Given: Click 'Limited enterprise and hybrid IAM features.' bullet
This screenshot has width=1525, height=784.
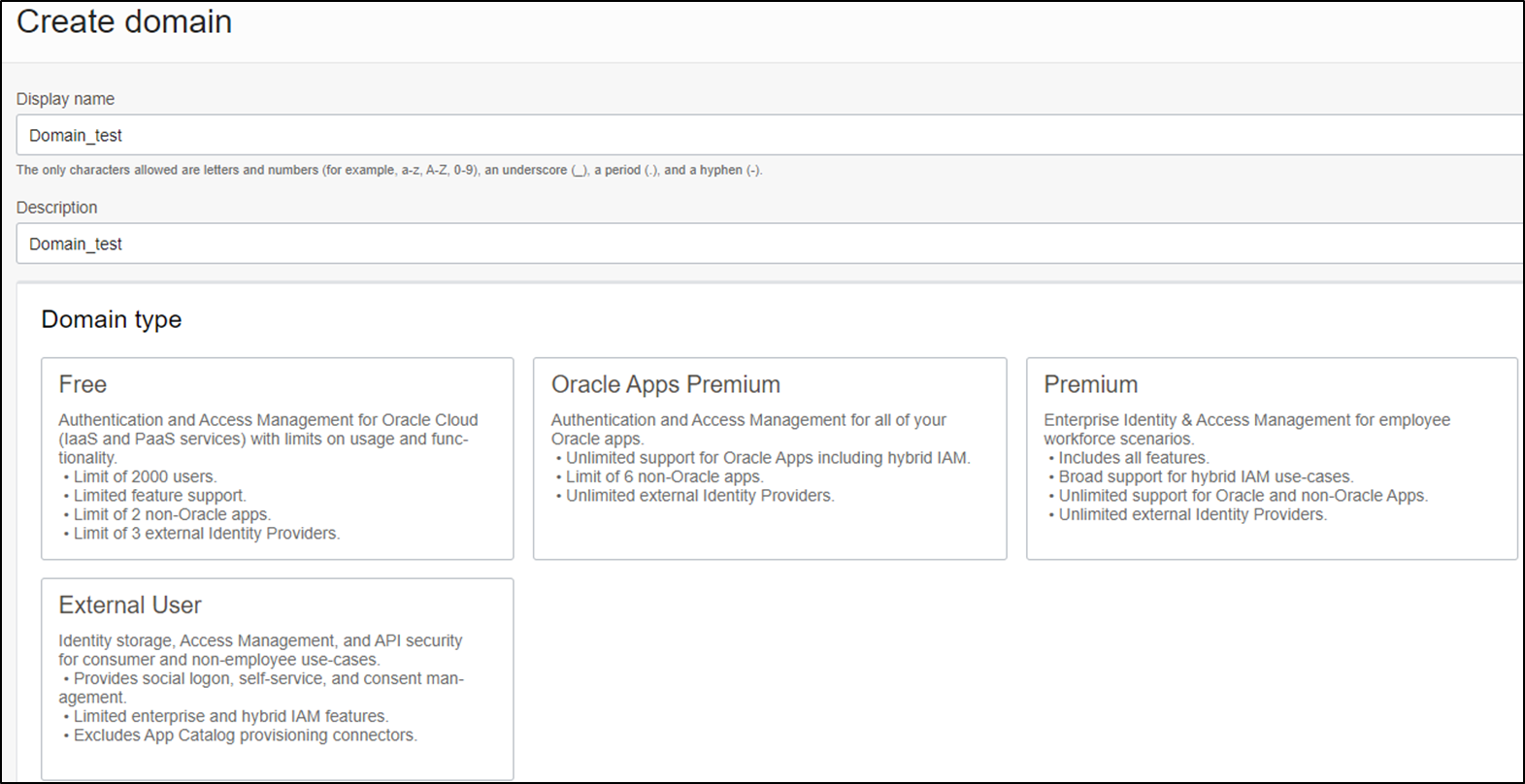Looking at the screenshot, I should (231, 716).
